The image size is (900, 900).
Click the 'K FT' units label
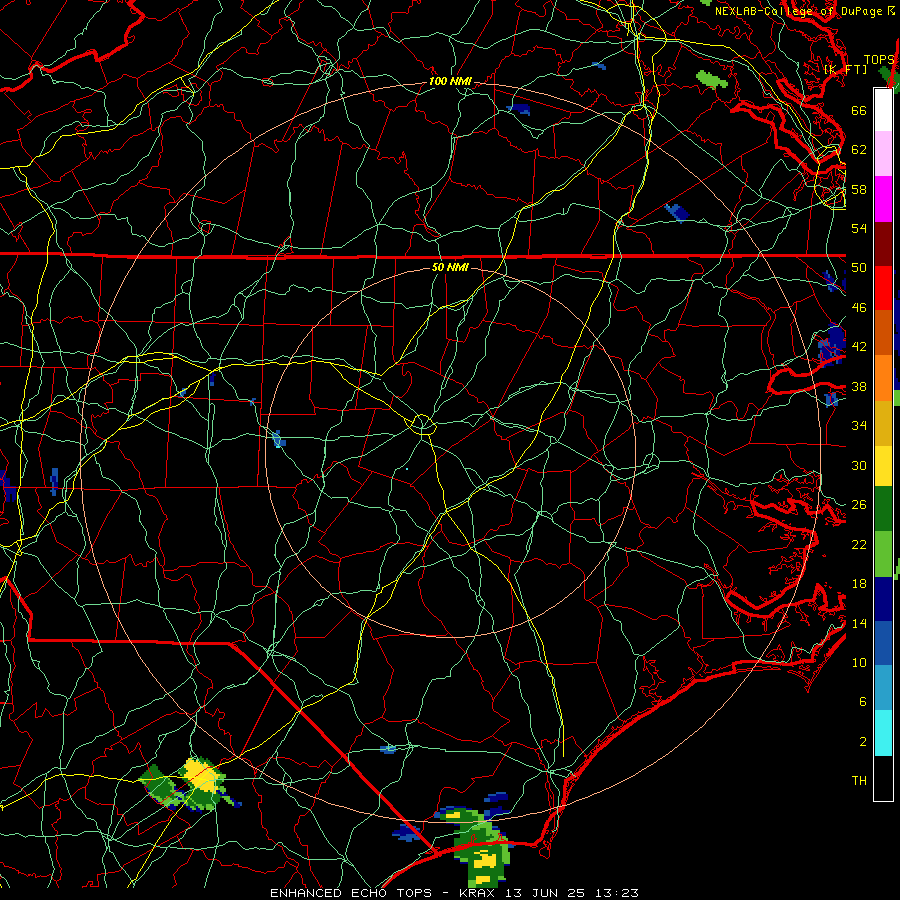point(845,69)
